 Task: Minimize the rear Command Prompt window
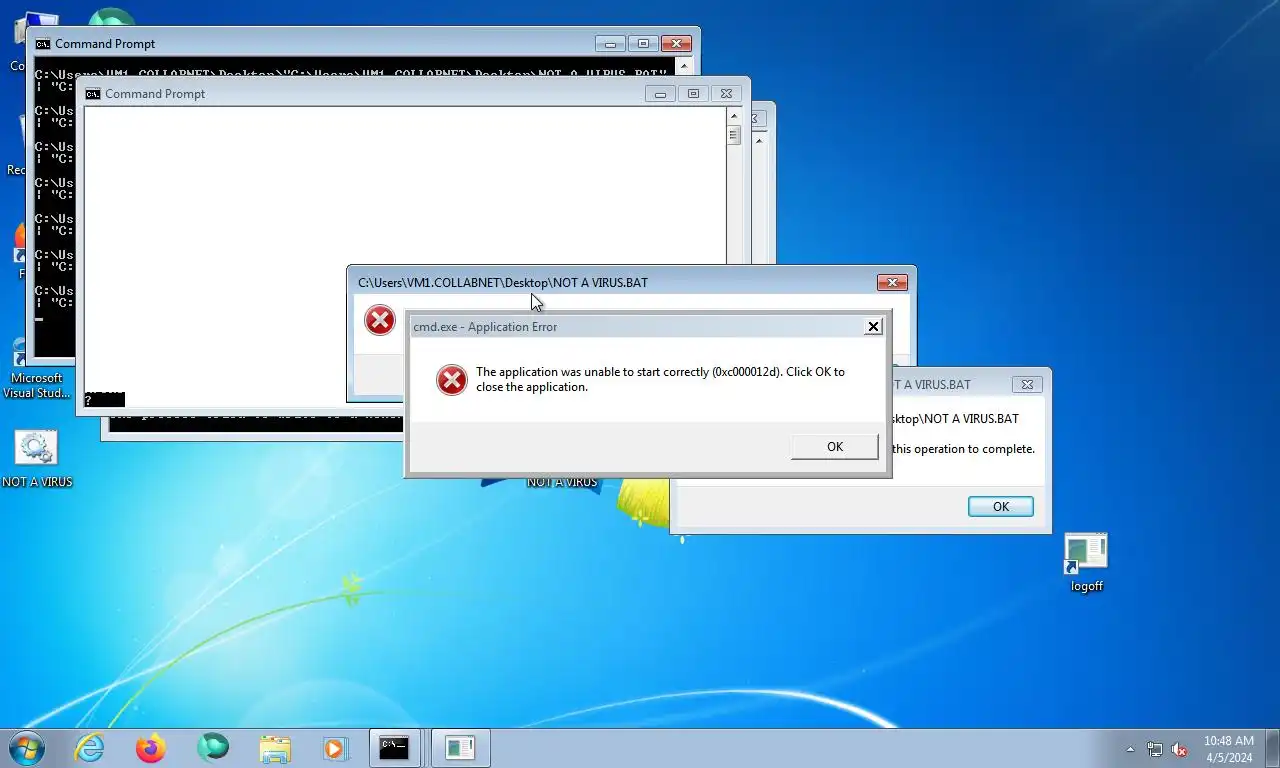click(x=609, y=44)
